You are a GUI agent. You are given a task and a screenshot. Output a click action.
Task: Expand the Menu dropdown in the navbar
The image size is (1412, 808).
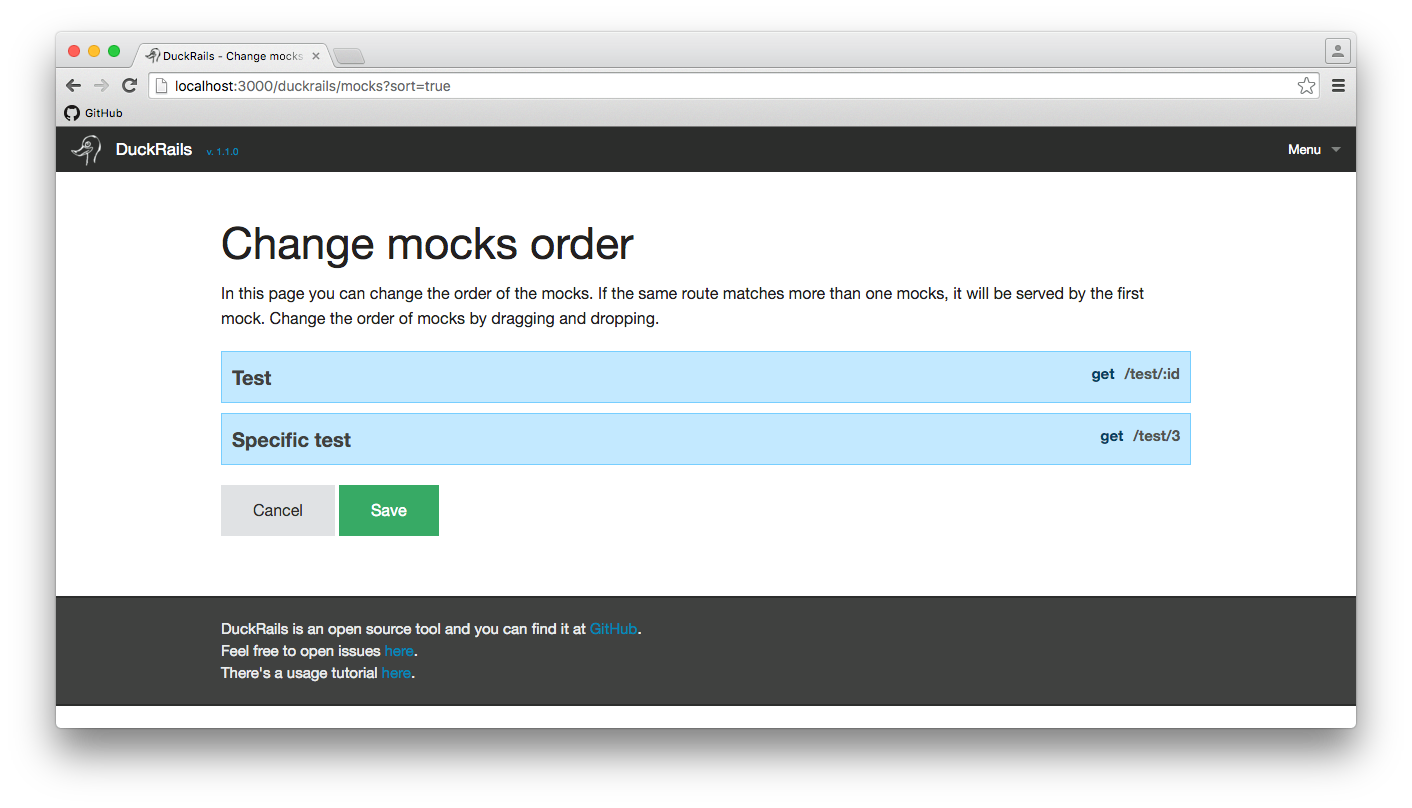[x=1314, y=150]
